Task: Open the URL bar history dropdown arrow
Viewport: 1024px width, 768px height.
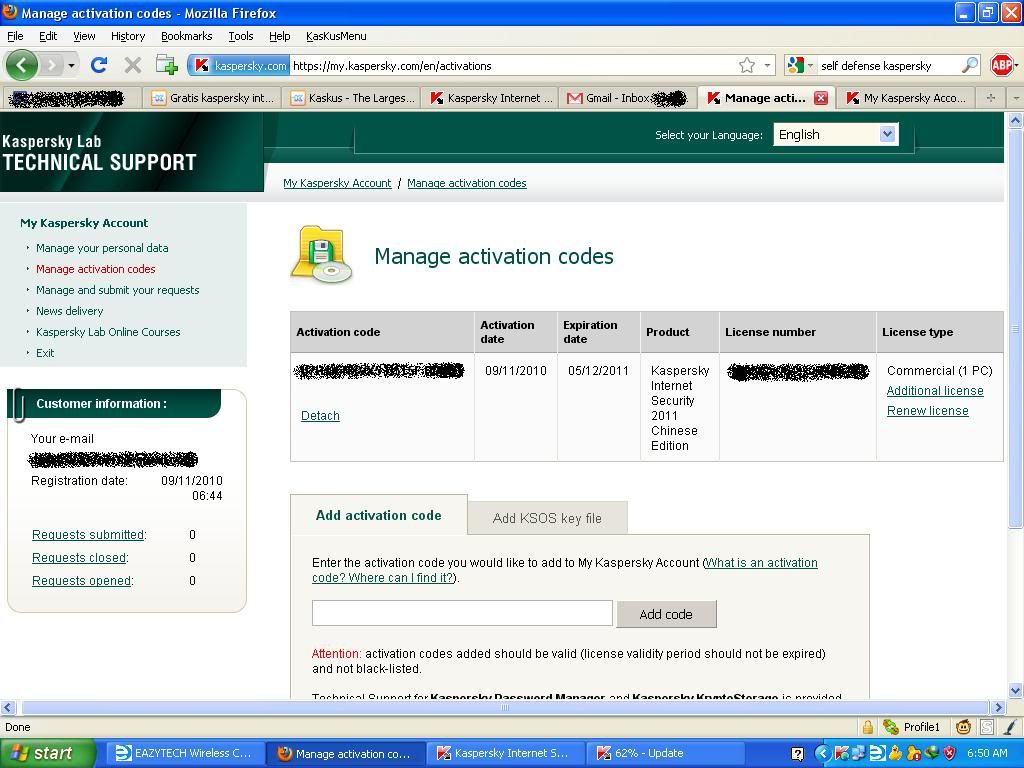Action: pyautogui.click(x=767, y=65)
